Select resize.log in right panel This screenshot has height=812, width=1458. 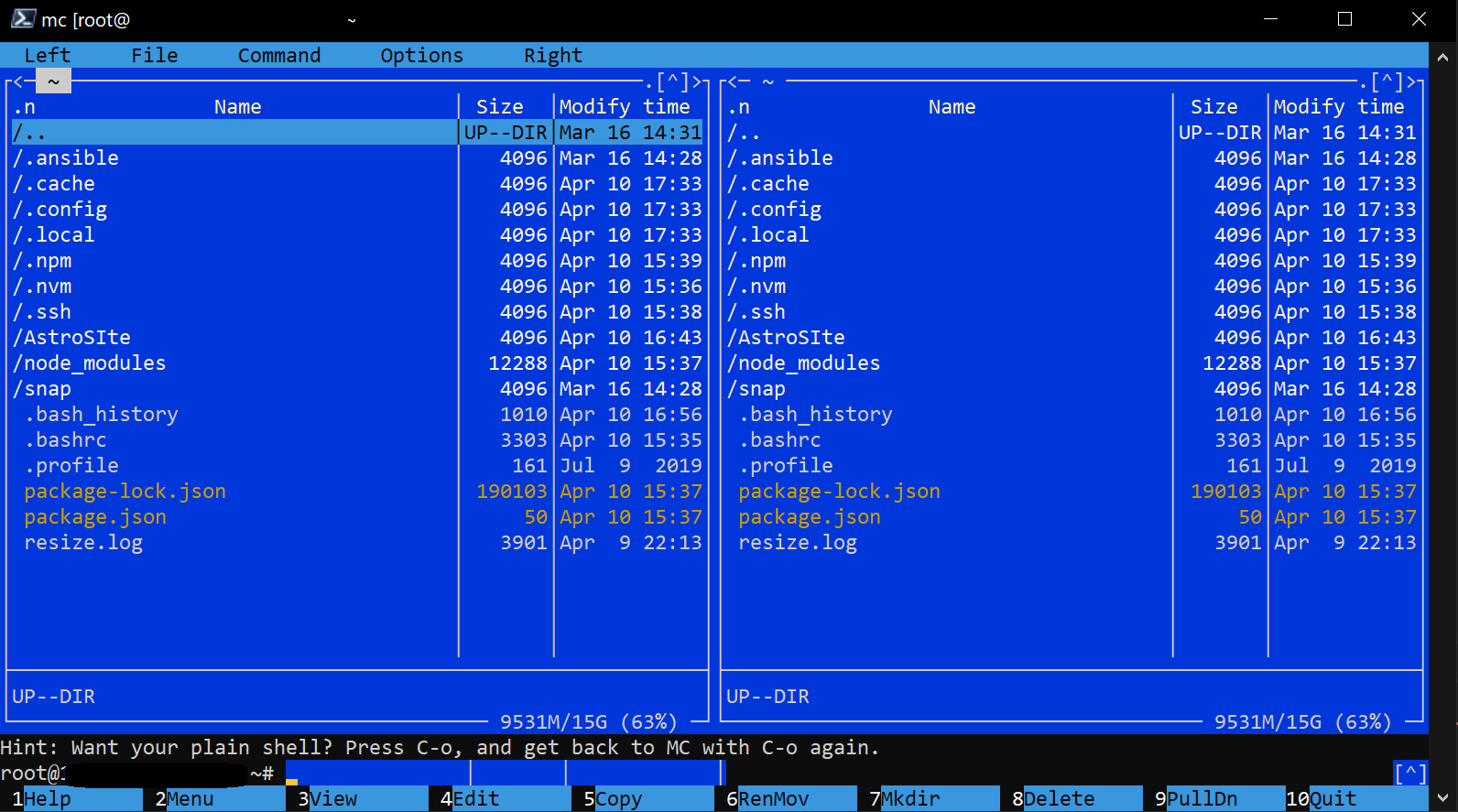pyautogui.click(x=1072, y=543)
